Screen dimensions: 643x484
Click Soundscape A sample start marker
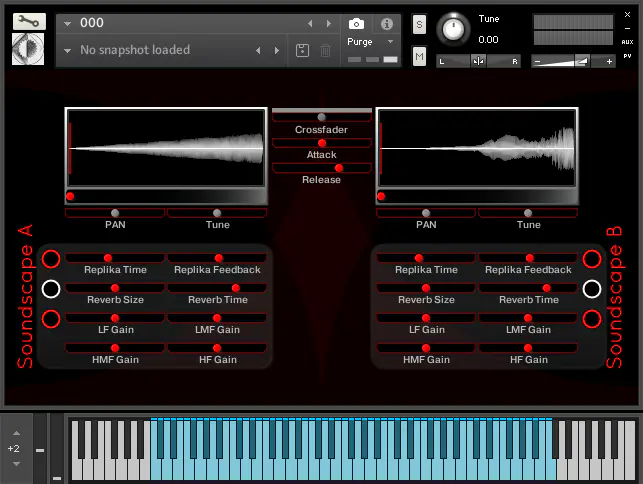pos(70,196)
